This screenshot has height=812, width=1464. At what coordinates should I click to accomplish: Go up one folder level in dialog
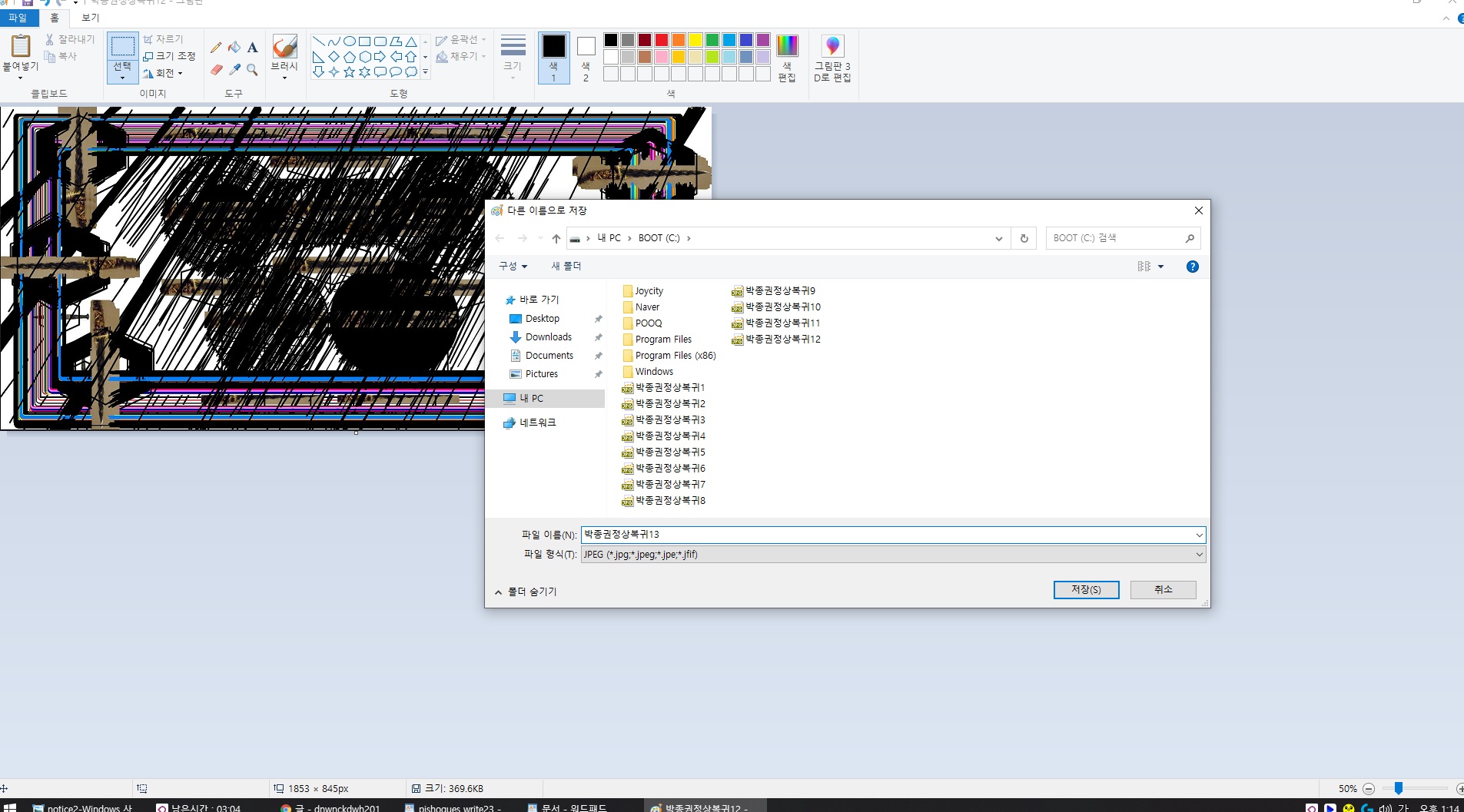click(x=556, y=238)
